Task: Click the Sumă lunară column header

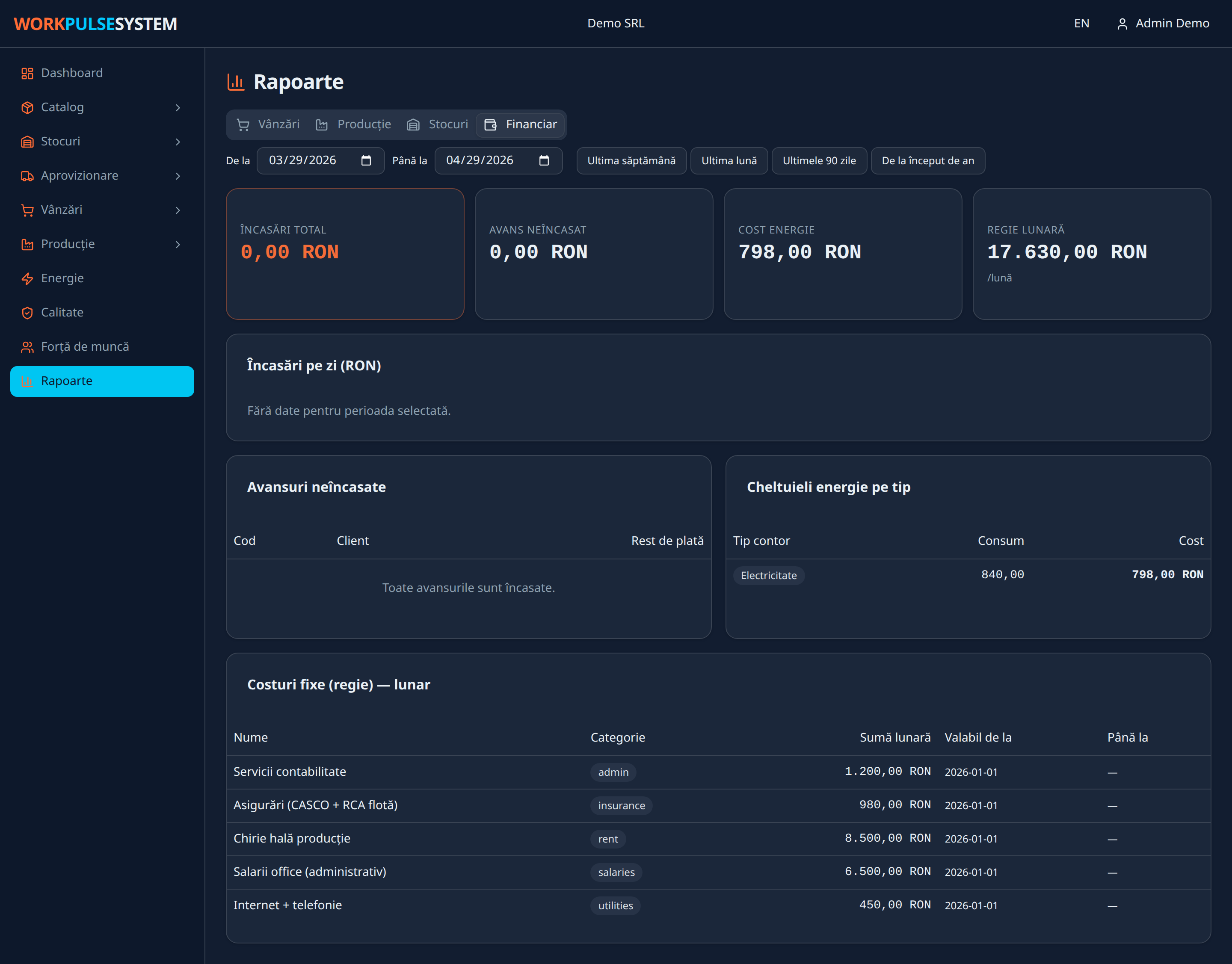Action: coord(895,738)
